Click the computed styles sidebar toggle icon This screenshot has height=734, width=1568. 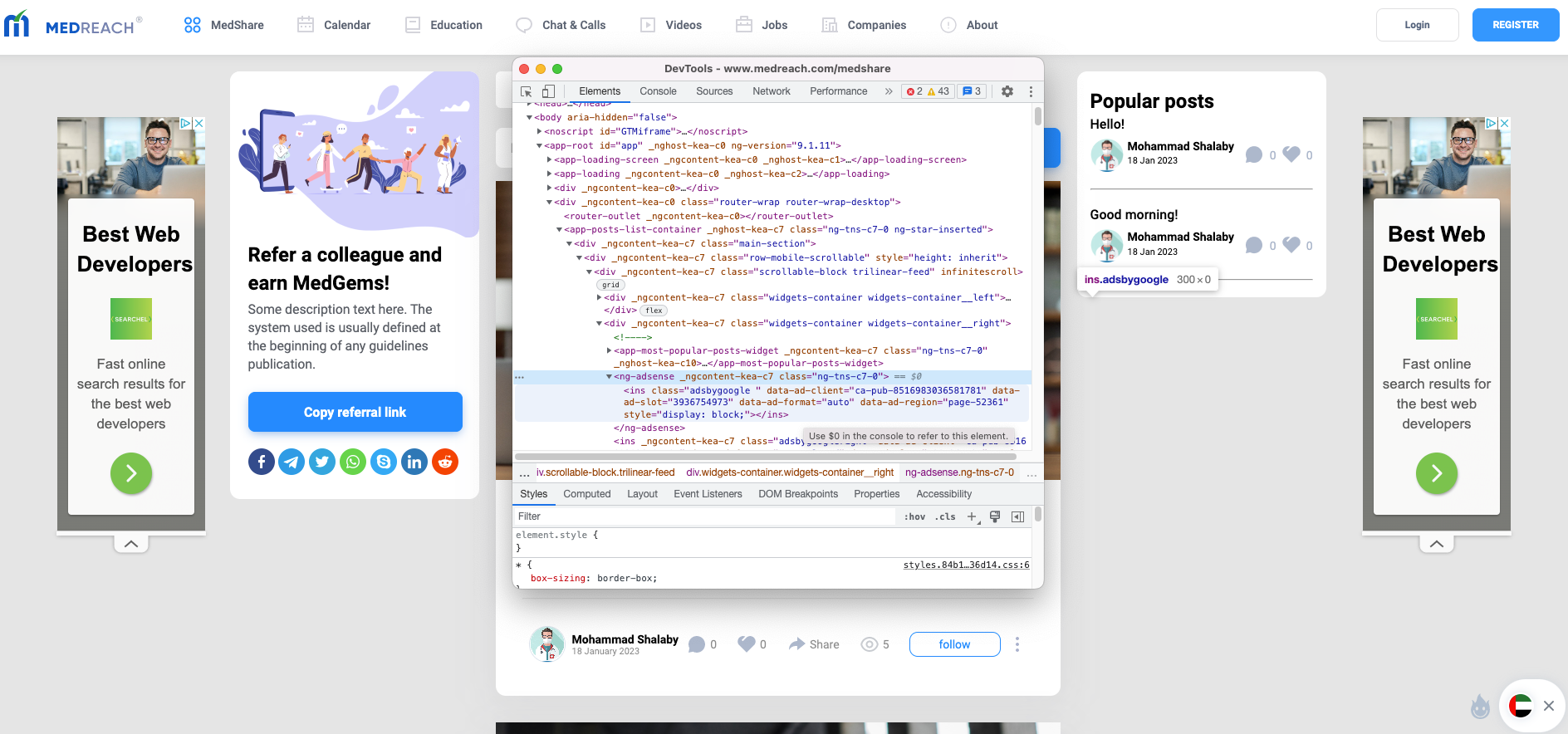1017,516
